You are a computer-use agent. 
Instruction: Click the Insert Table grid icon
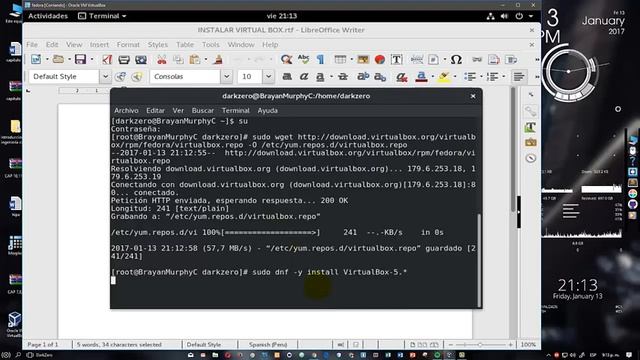click(x=340, y=60)
